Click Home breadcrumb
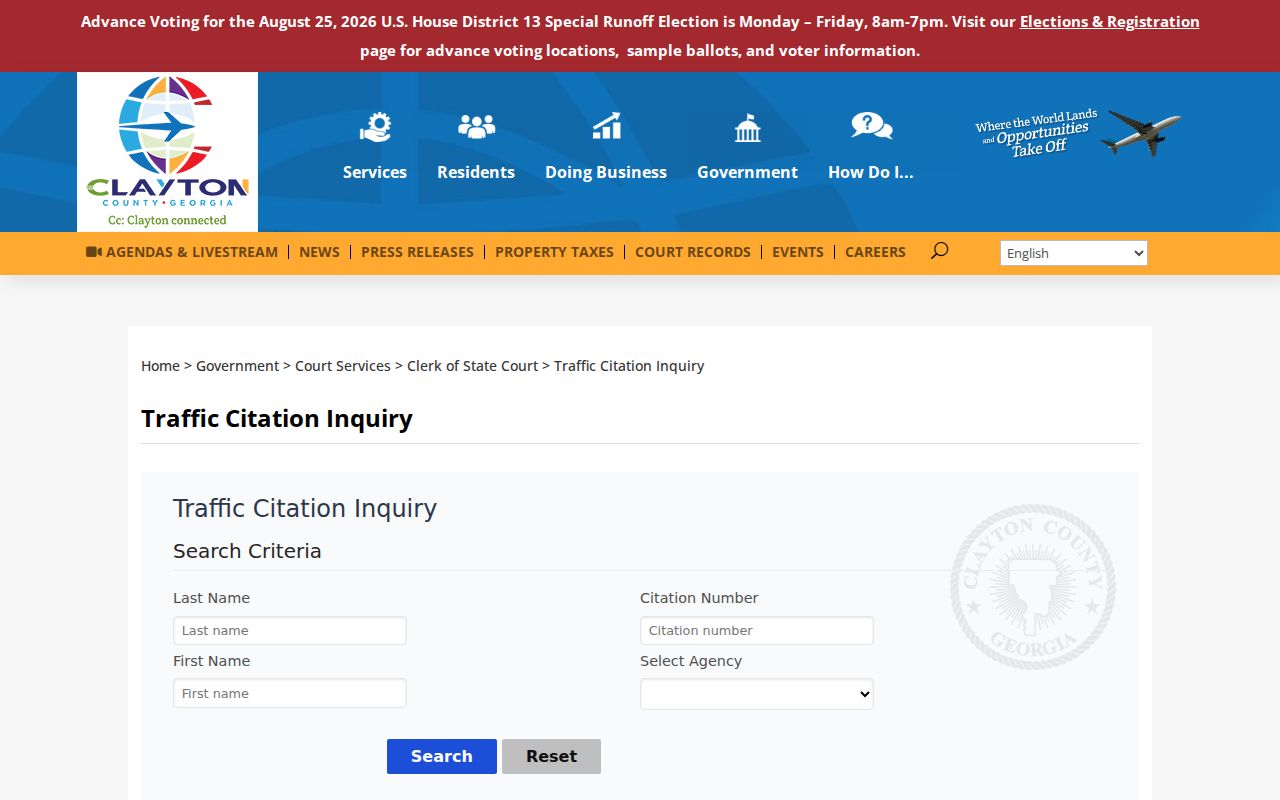Screen dimensions: 1280x800 [160, 366]
